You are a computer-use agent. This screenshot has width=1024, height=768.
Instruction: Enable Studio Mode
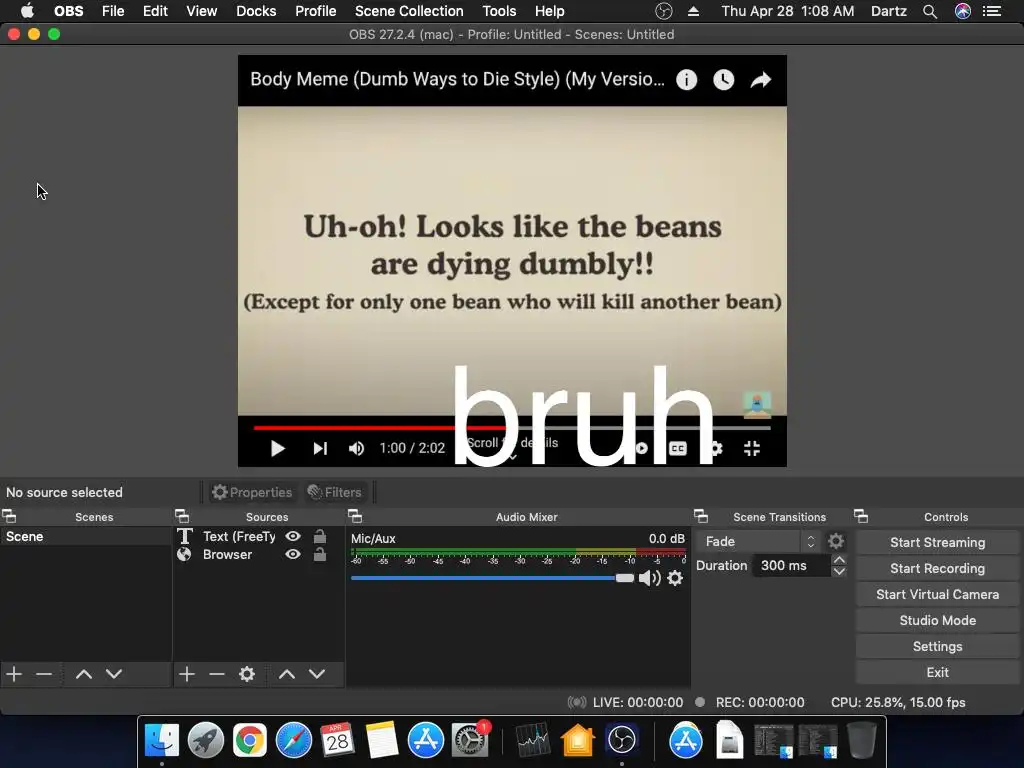coord(937,620)
